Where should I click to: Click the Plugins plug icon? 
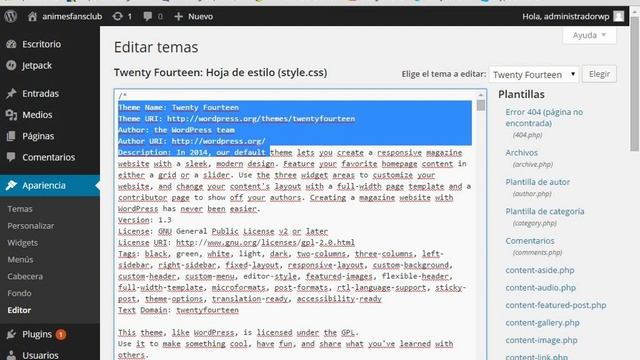(x=11, y=334)
